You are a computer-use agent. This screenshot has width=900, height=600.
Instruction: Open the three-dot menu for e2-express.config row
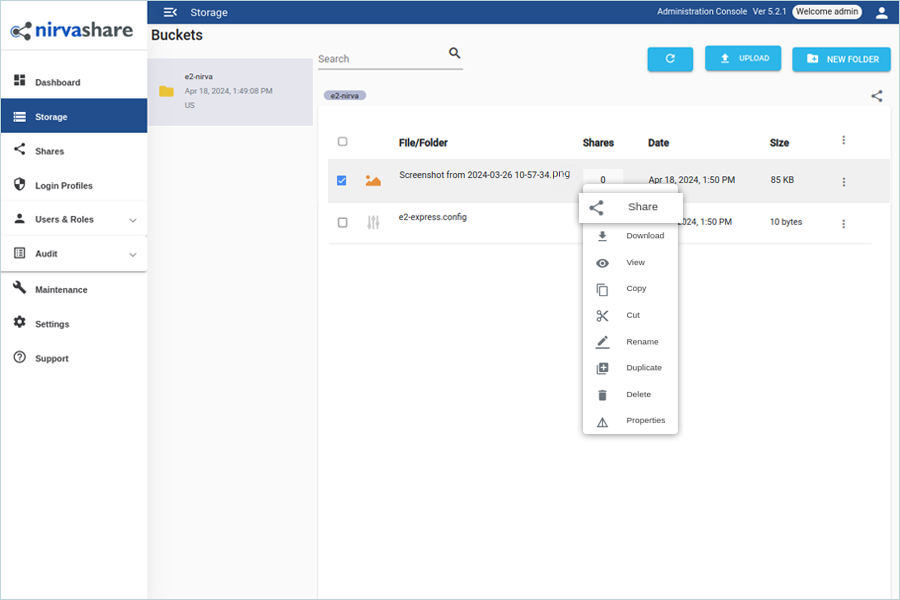click(x=843, y=223)
